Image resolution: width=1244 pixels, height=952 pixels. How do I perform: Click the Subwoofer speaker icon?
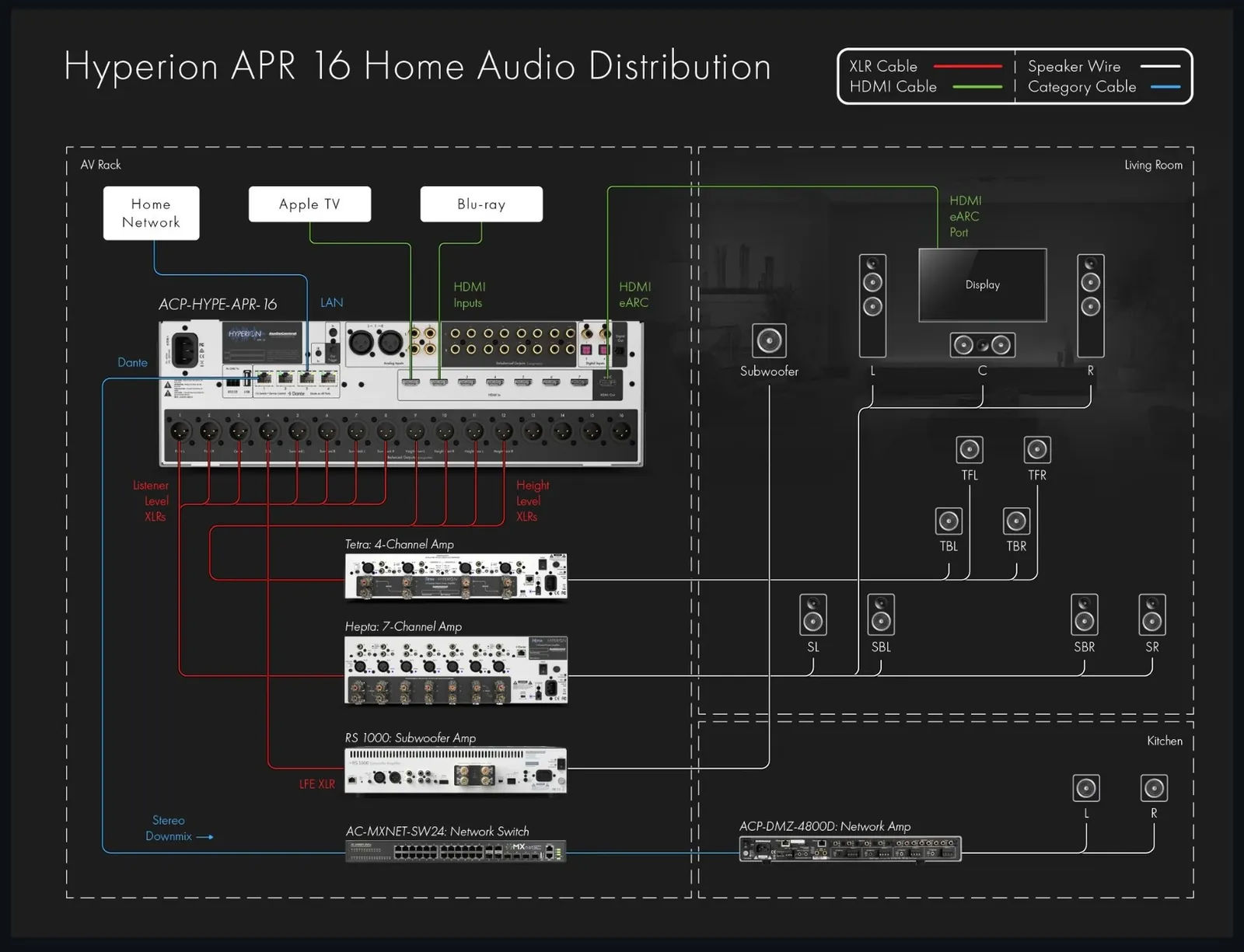[769, 340]
